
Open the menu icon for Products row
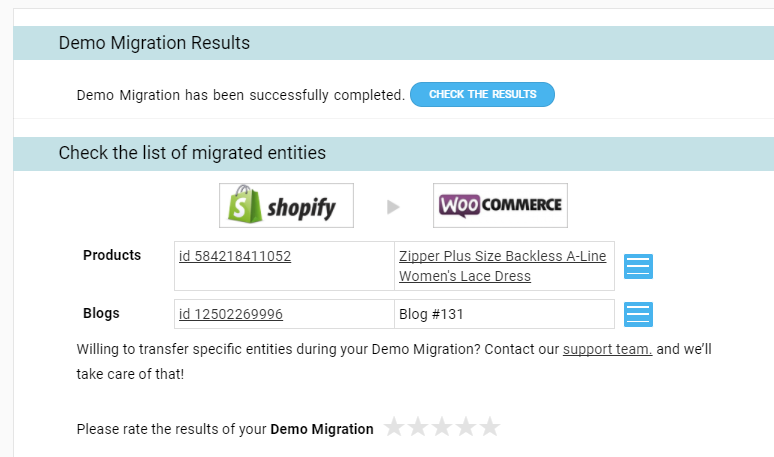[x=638, y=267]
